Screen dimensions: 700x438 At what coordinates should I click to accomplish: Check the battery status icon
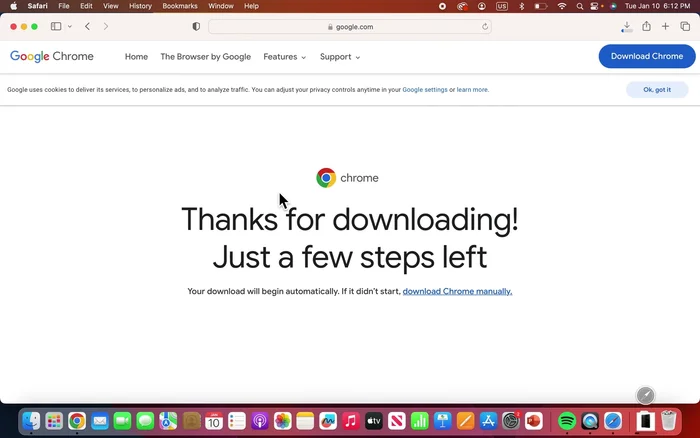[x=541, y=6]
